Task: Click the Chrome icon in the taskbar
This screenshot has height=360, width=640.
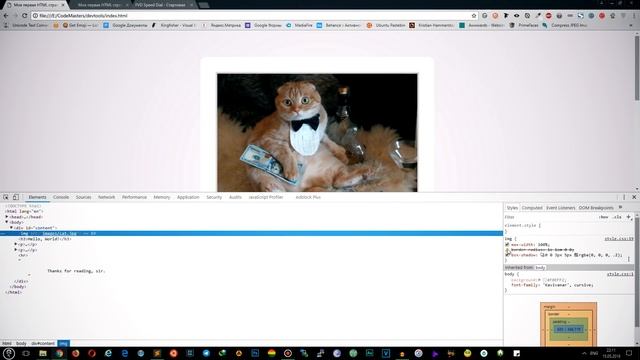Action: click(x=59, y=353)
